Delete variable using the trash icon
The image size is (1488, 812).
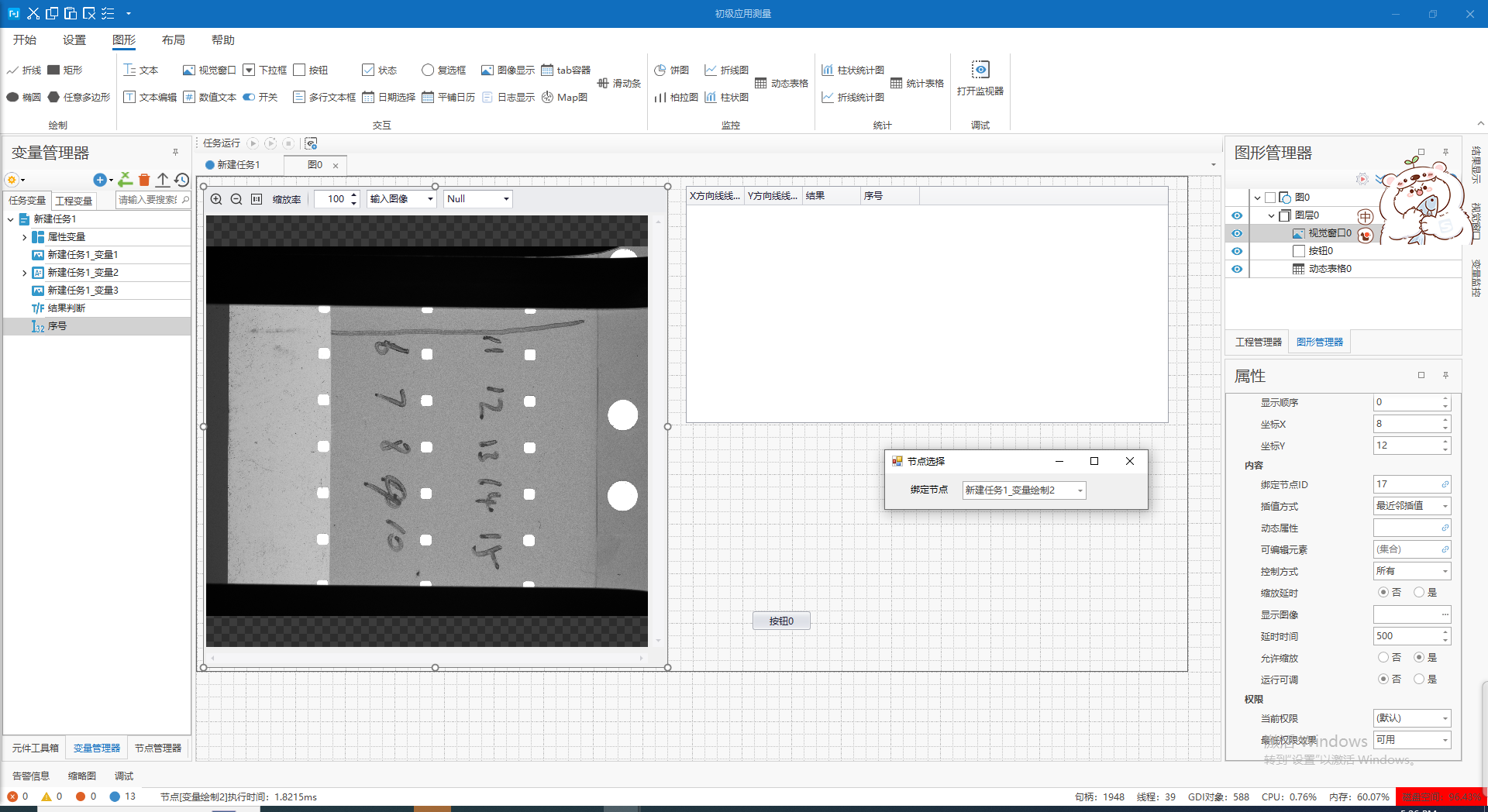pyautogui.click(x=144, y=180)
